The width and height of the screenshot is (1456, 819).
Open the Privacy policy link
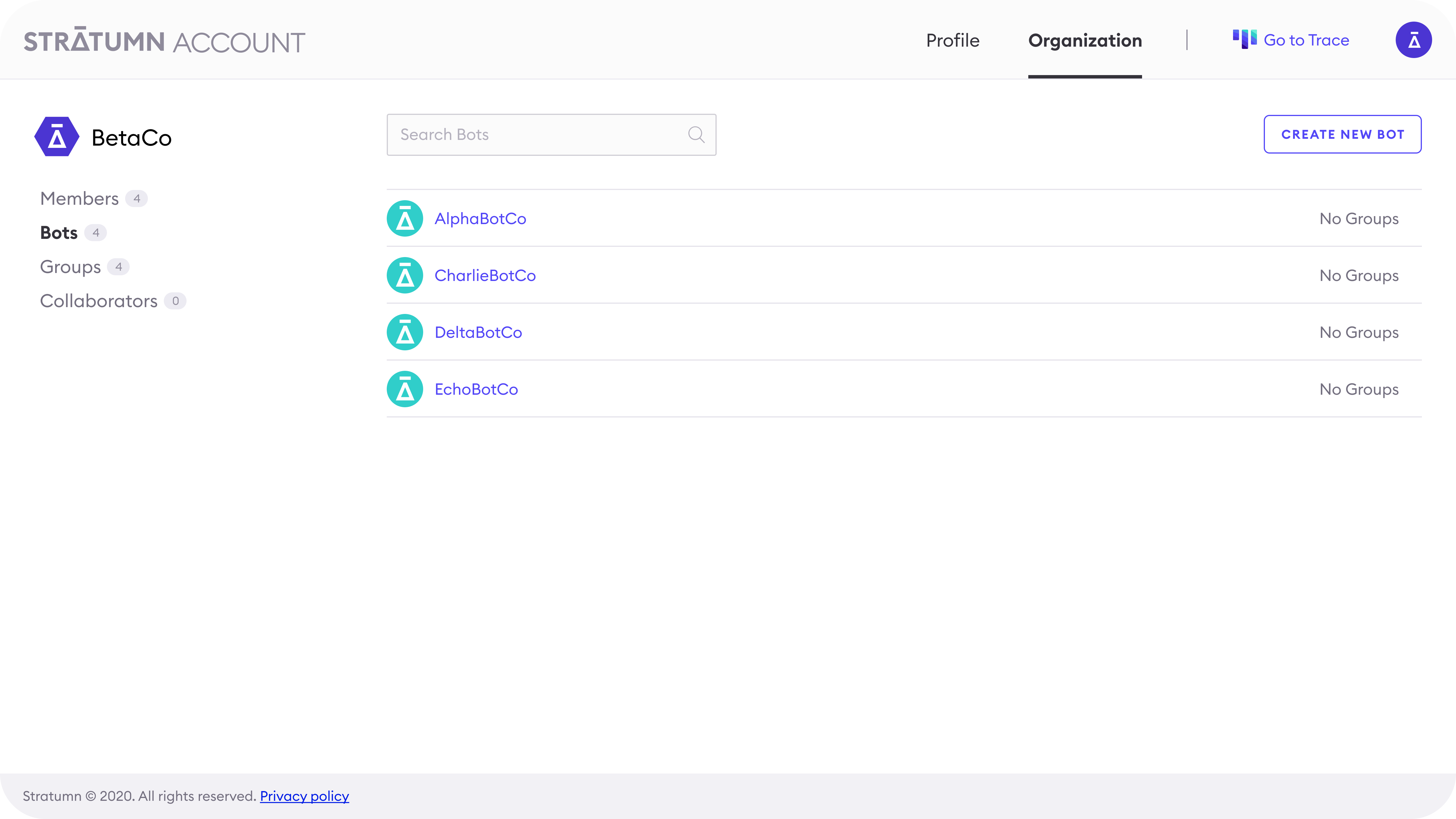point(304,796)
